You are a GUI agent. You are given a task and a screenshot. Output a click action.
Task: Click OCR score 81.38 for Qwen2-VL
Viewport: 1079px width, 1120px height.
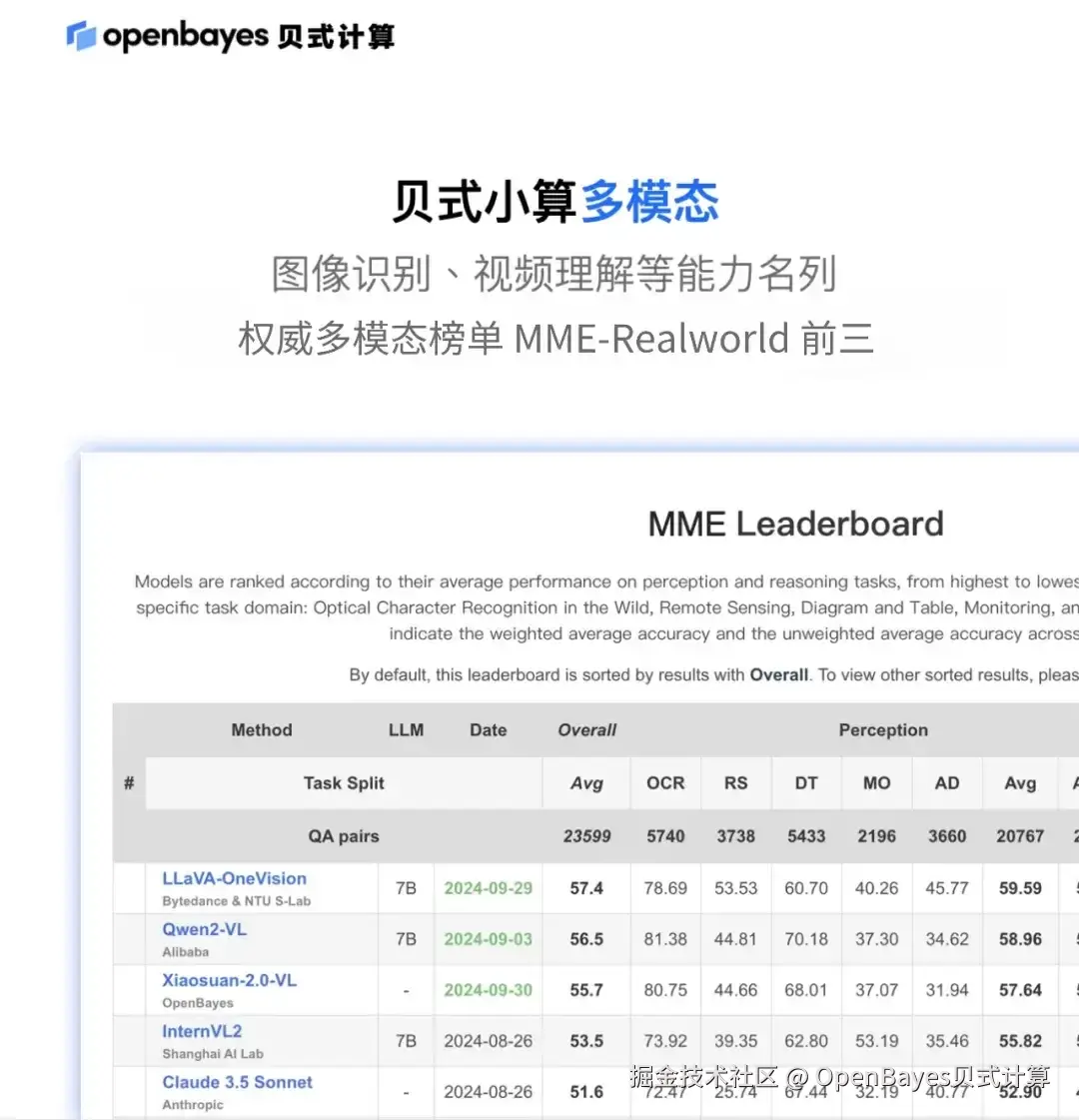click(x=665, y=939)
